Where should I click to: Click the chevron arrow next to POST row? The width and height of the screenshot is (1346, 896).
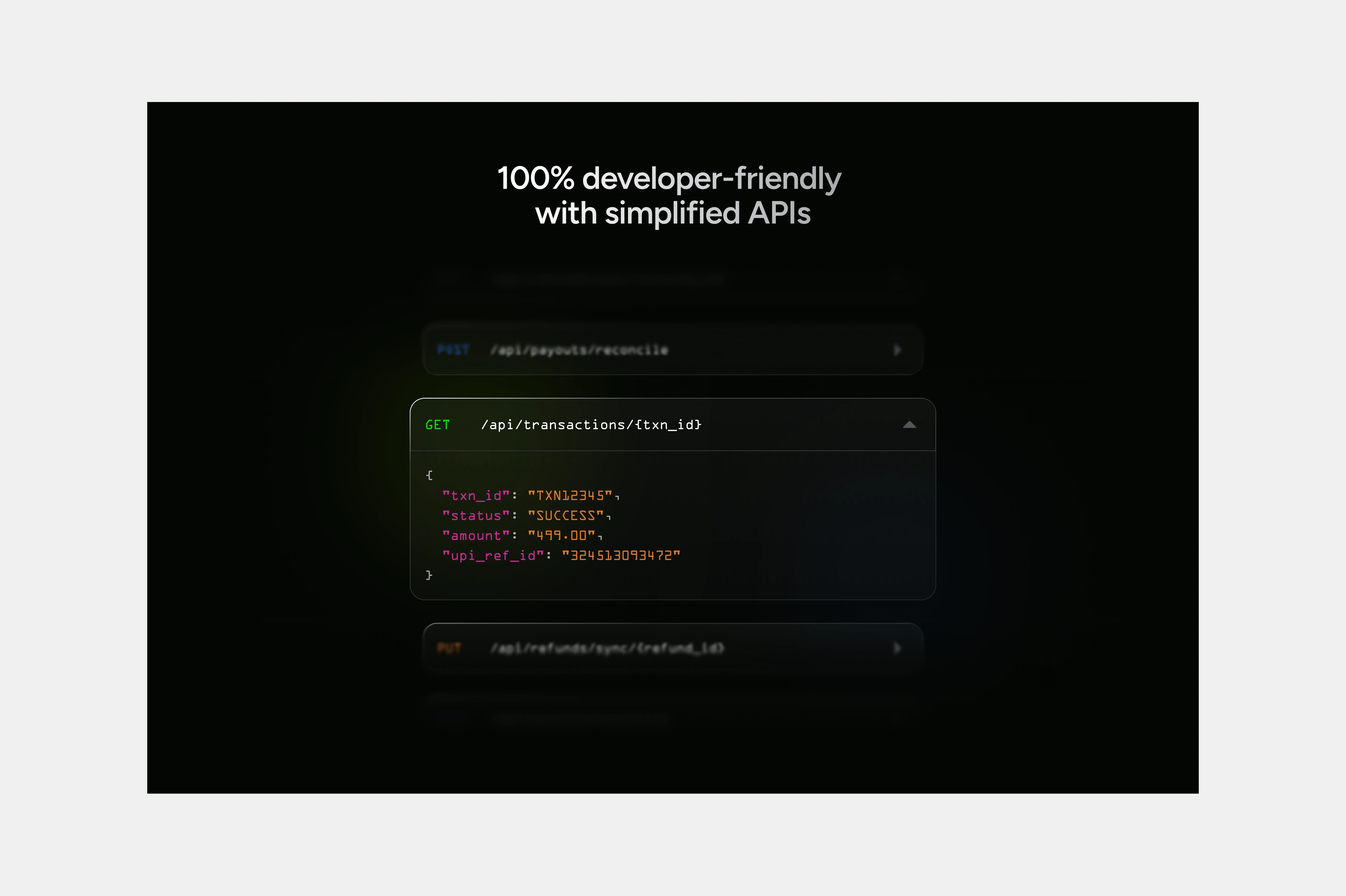[898, 350]
